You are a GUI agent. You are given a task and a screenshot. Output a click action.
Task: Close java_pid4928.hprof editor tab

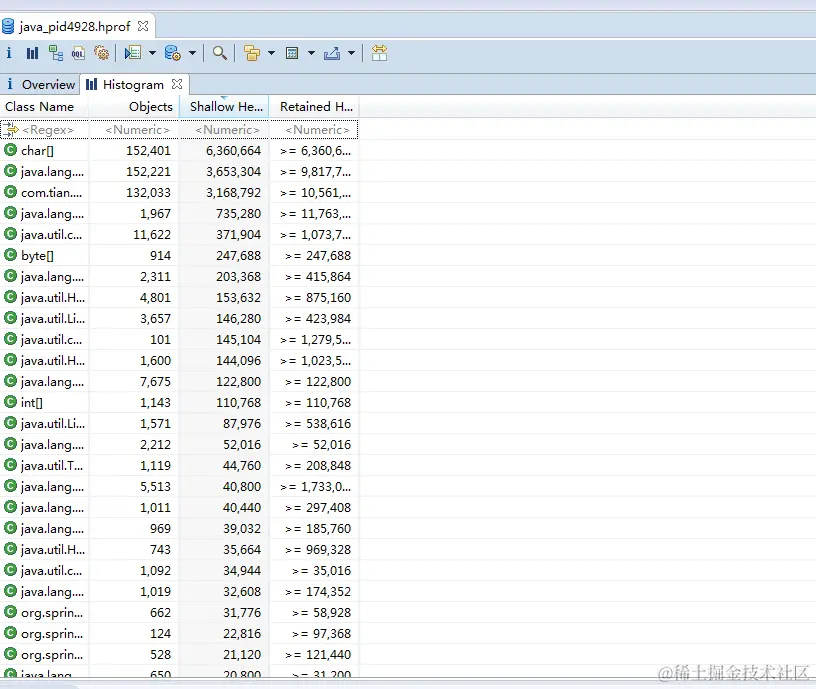[x=143, y=25]
